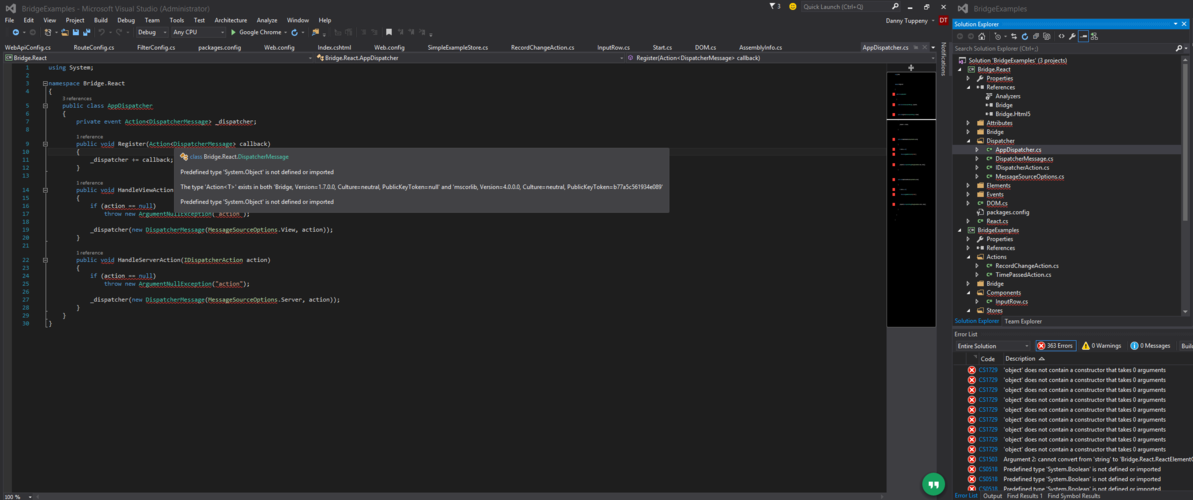The width and height of the screenshot is (1193, 500).
Task: Click Sync with Active Document icon
Action: coord(1014,36)
